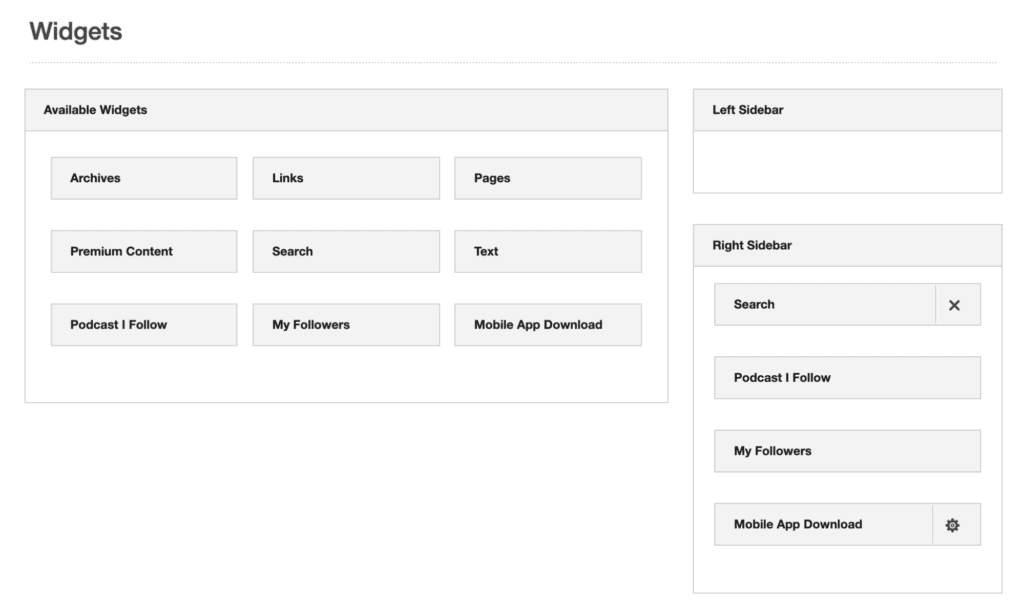Click the Search widget inside Right Sidebar
The image size is (1024, 603).
(x=820, y=304)
